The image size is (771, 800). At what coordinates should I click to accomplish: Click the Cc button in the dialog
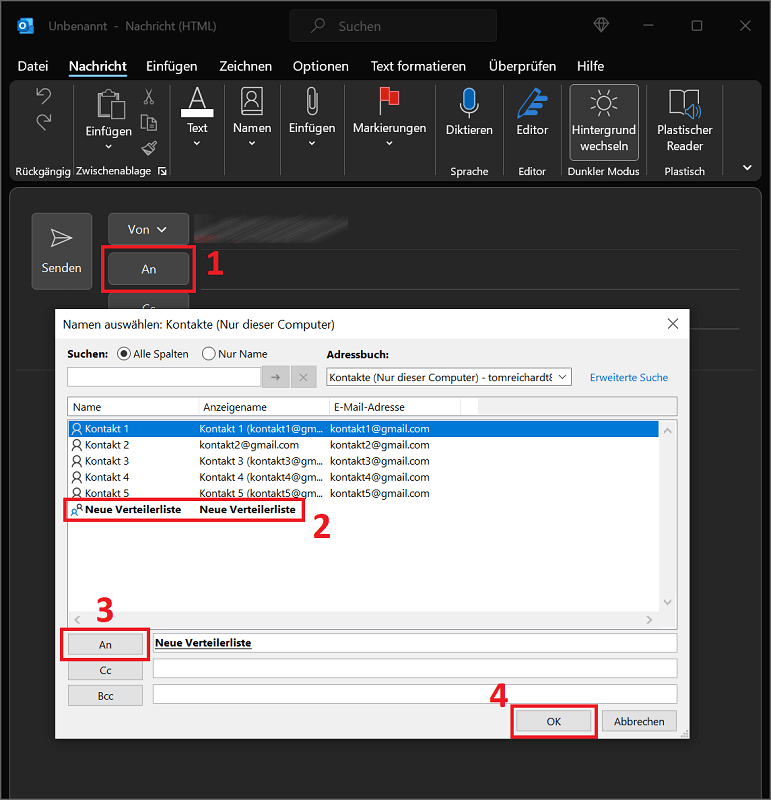coord(105,670)
